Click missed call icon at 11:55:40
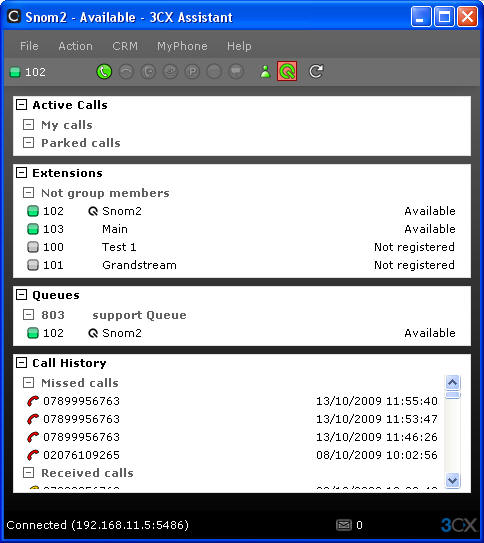The width and height of the screenshot is (484, 543). click(x=33, y=401)
